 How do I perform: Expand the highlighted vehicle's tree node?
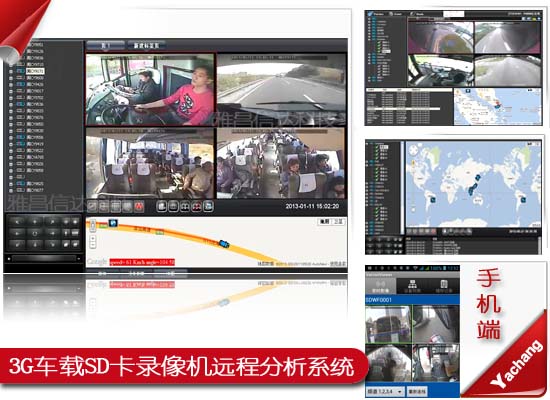click(x=11, y=71)
